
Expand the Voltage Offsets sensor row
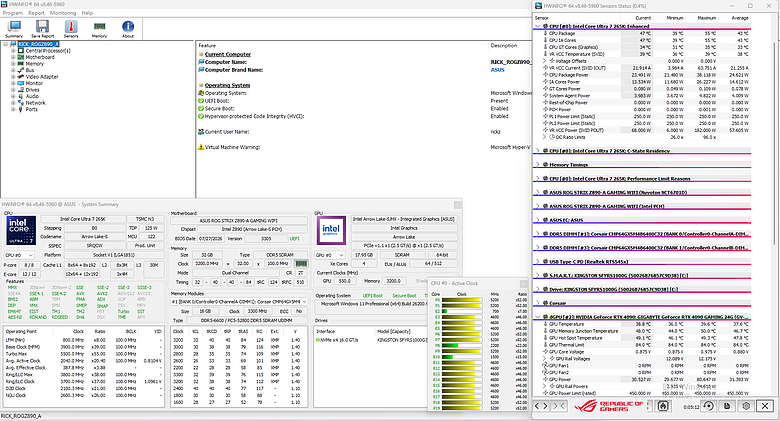click(545, 61)
